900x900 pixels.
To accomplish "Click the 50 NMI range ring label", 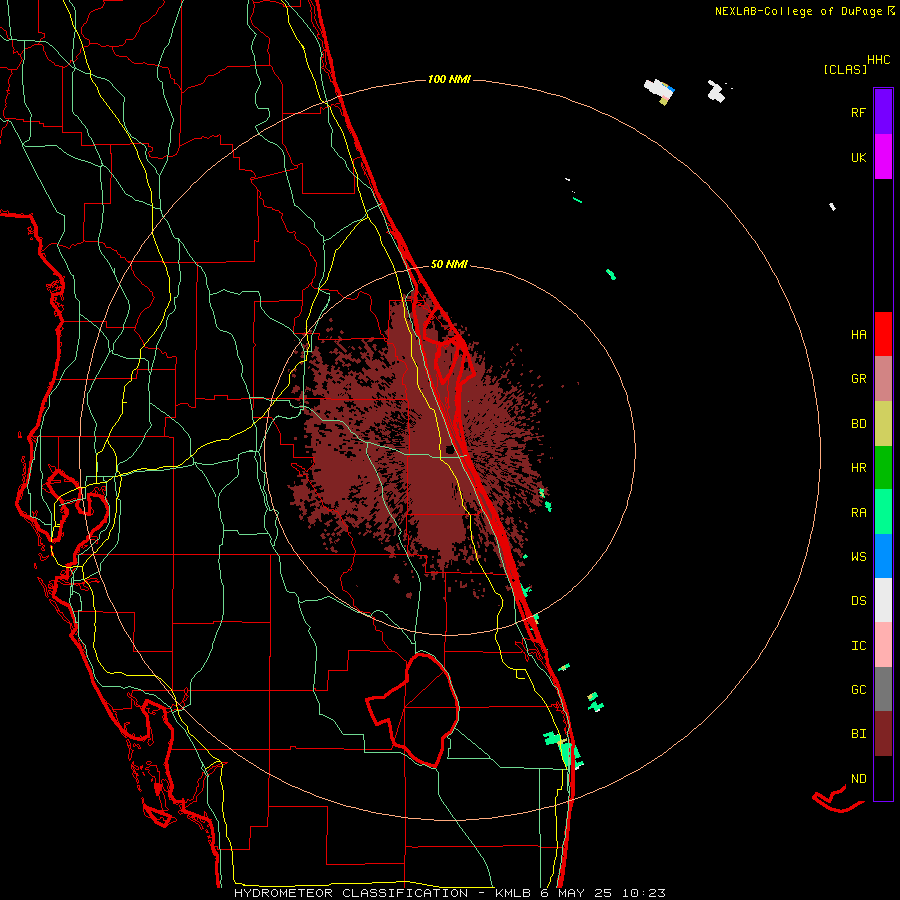I will point(449,264).
